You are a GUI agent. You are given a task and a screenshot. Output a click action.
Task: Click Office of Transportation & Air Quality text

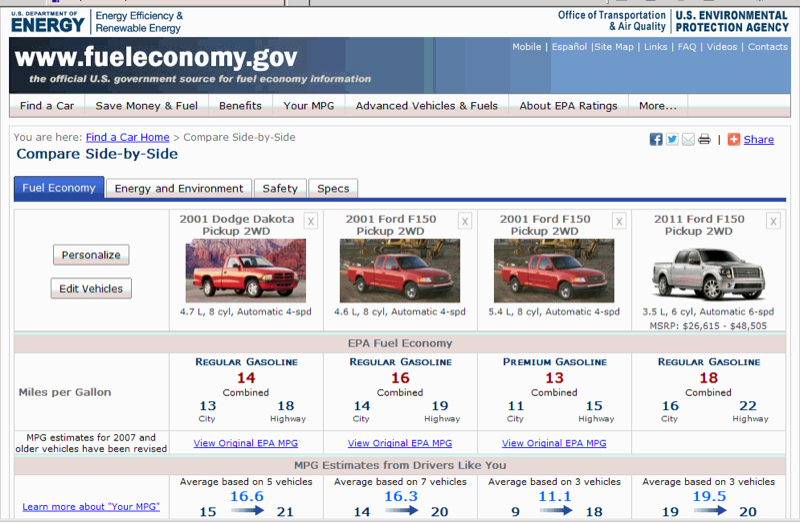[612, 21]
